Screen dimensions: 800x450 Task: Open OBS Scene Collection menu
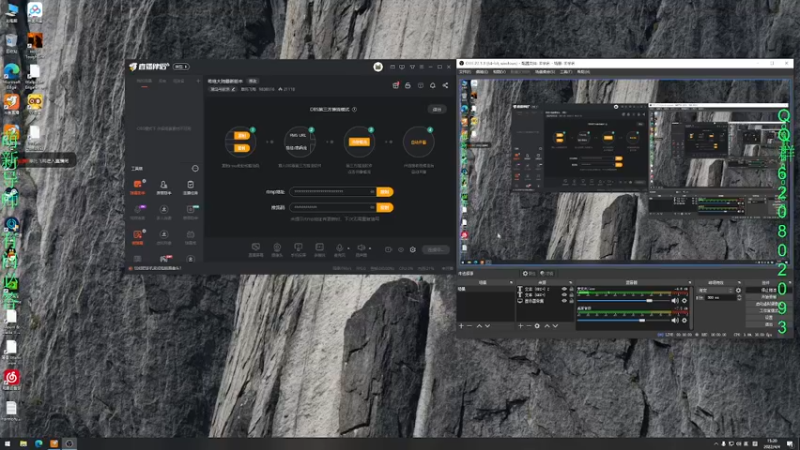pos(545,72)
